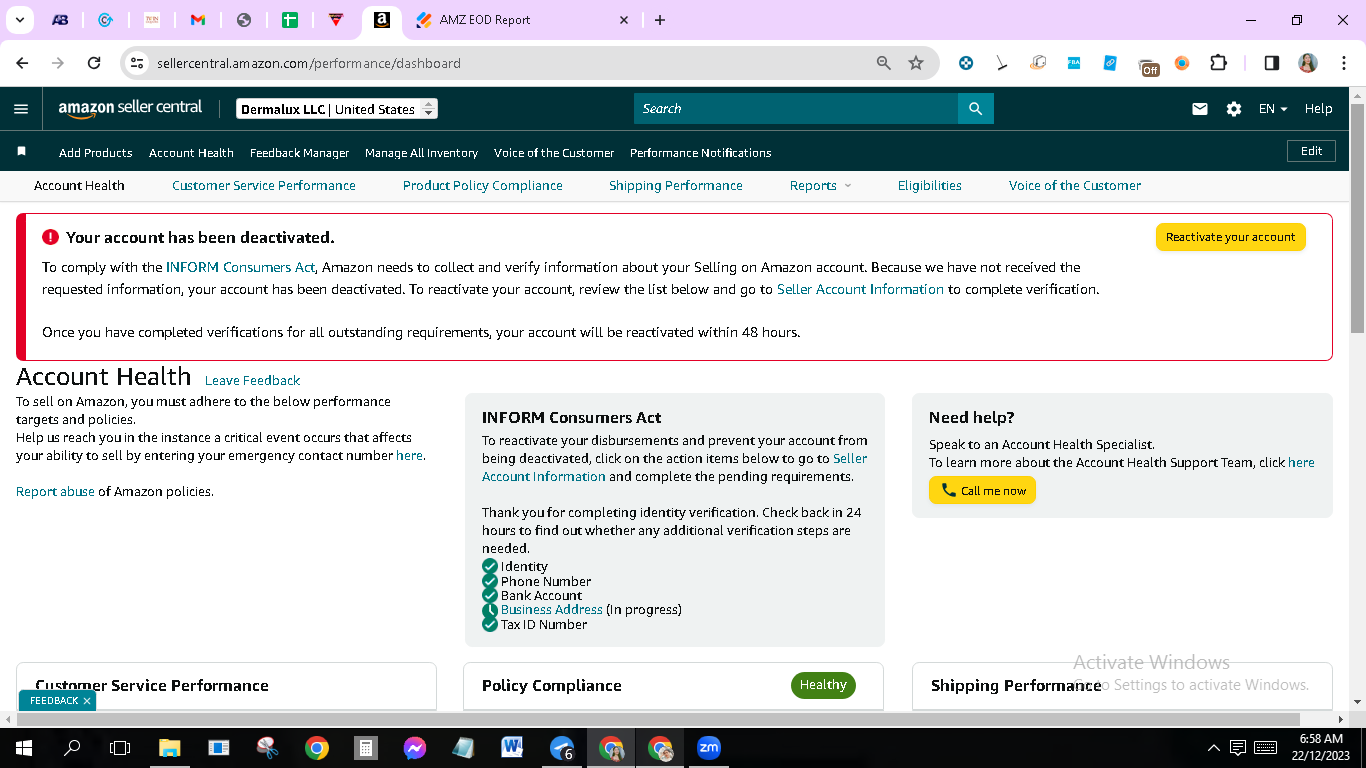Click the Reactivate your account button
This screenshot has height=768, width=1366.
(x=1231, y=237)
